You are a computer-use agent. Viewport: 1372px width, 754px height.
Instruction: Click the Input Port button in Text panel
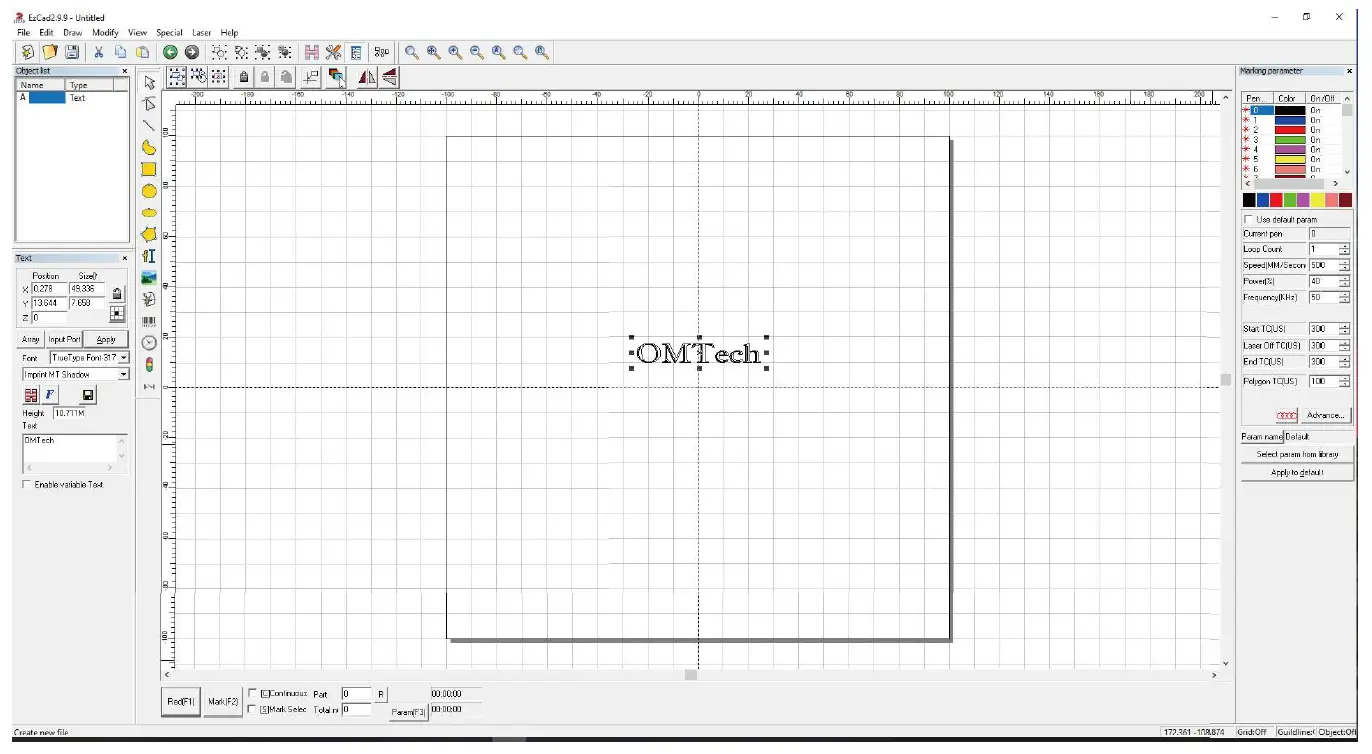coord(64,339)
